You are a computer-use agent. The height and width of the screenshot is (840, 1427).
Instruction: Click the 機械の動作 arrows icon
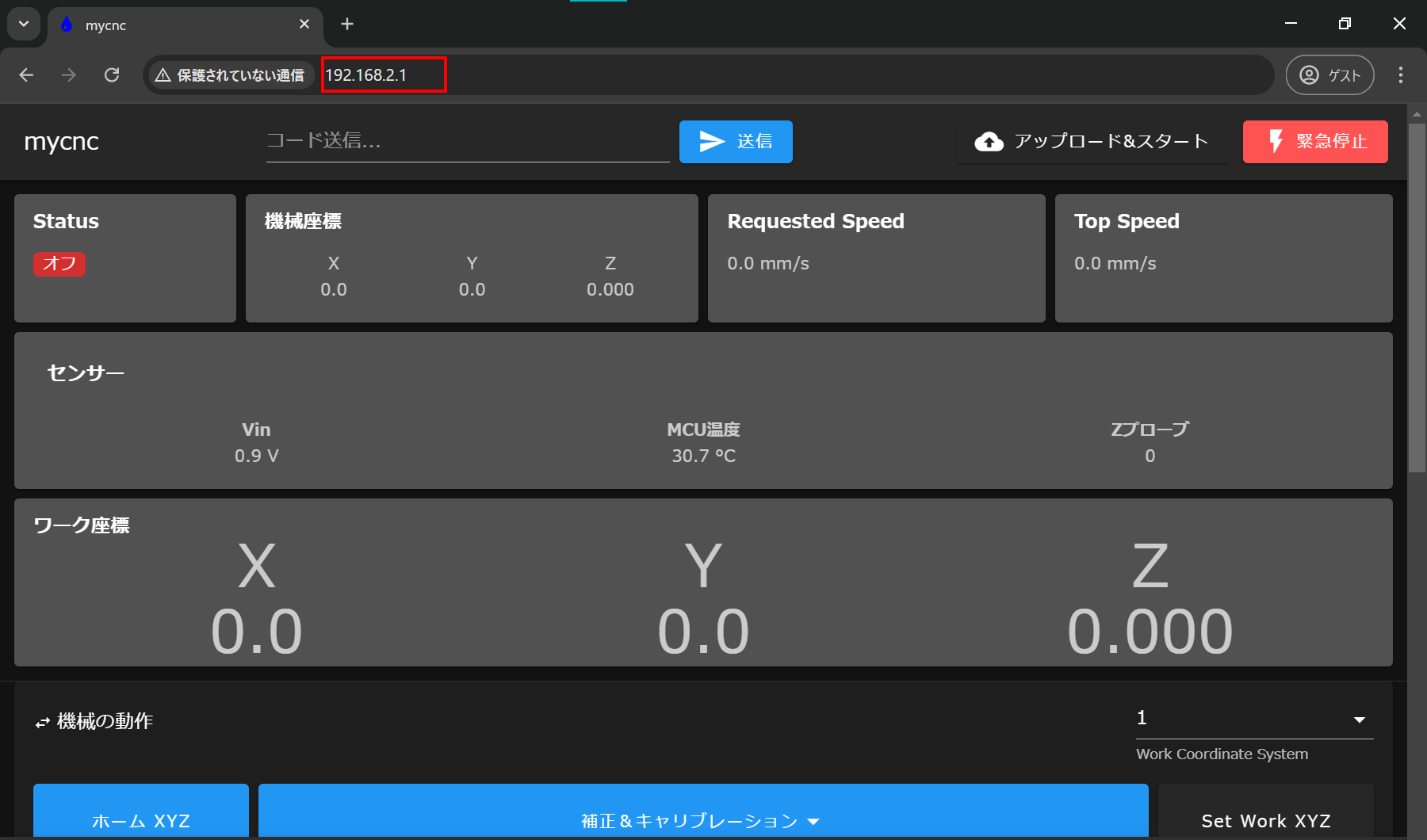[43, 723]
